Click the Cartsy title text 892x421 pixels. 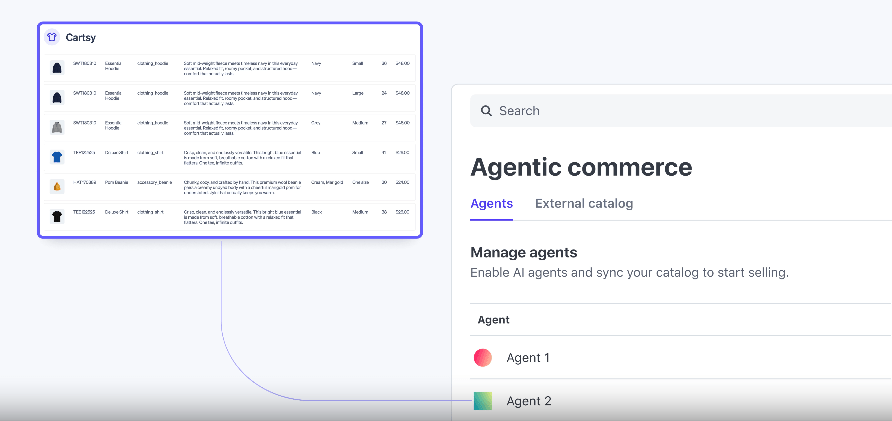coord(80,37)
